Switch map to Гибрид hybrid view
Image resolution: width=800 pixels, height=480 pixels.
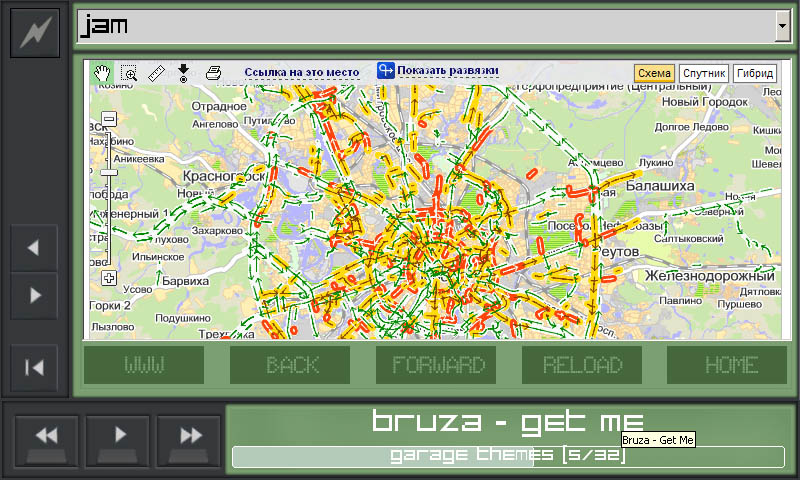755,73
